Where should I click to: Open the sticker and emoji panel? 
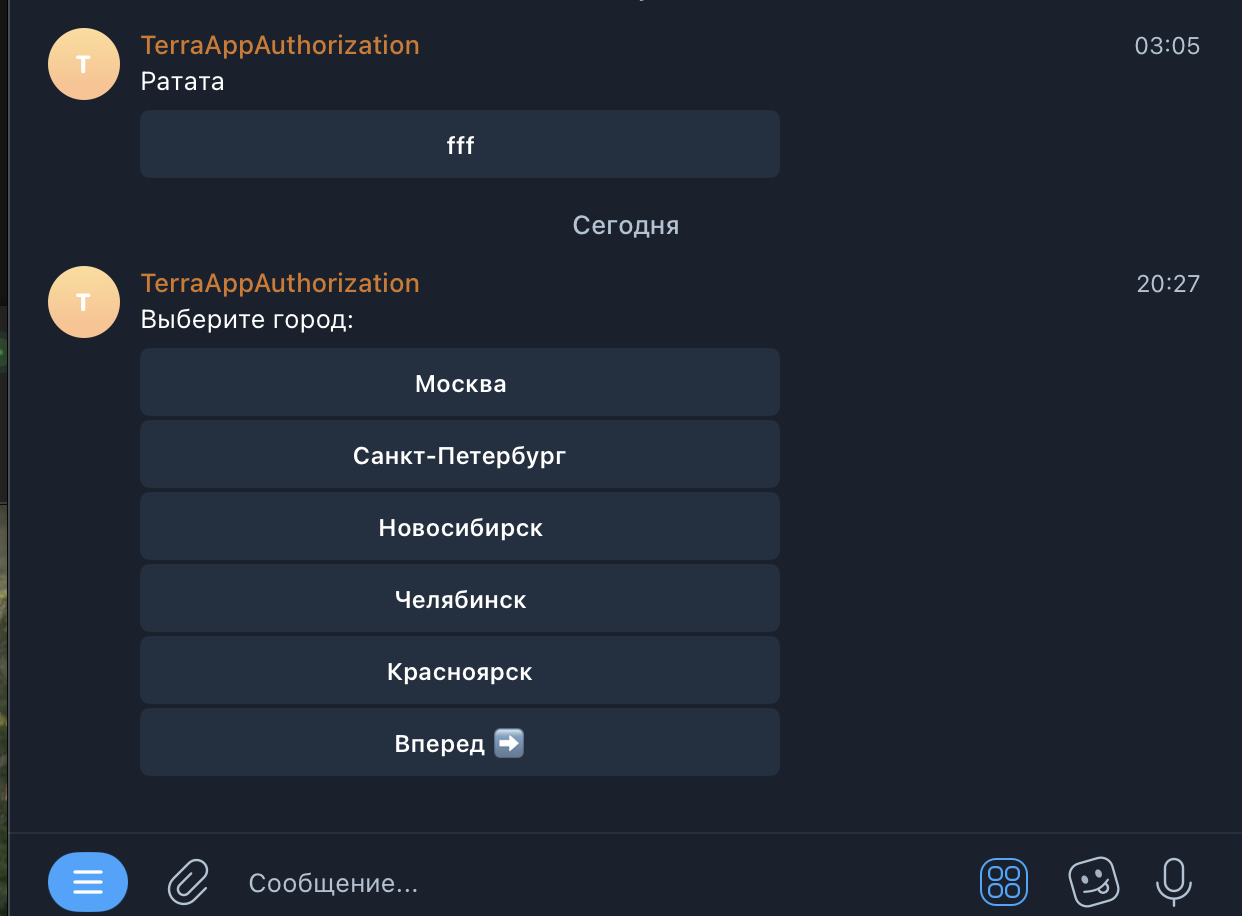1093,882
